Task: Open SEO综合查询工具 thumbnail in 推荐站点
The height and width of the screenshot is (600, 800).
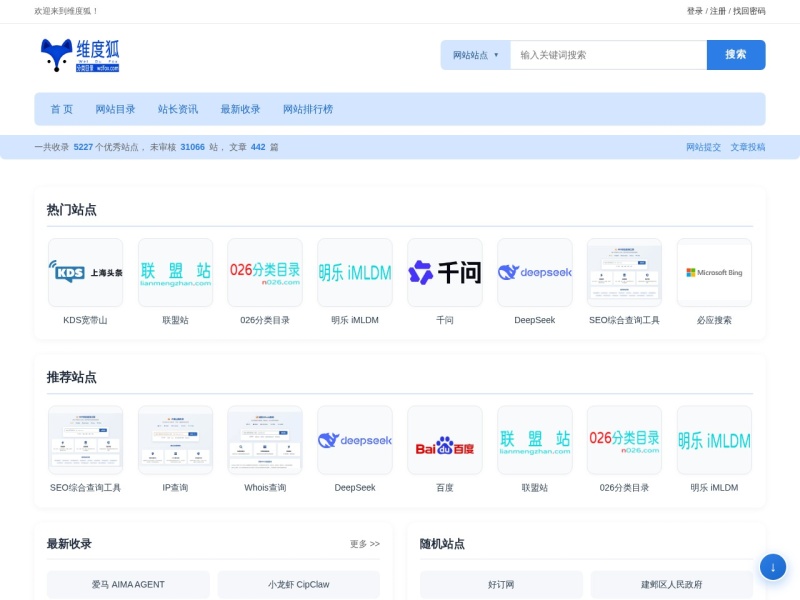Action: click(x=85, y=440)
